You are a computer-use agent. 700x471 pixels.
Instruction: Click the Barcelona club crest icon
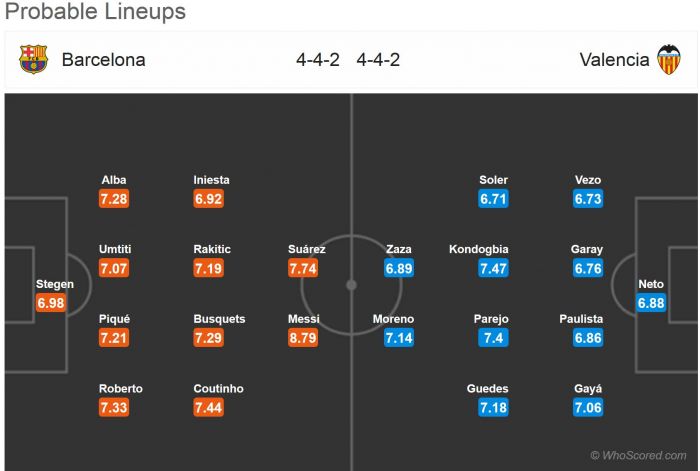pos(33,59)
